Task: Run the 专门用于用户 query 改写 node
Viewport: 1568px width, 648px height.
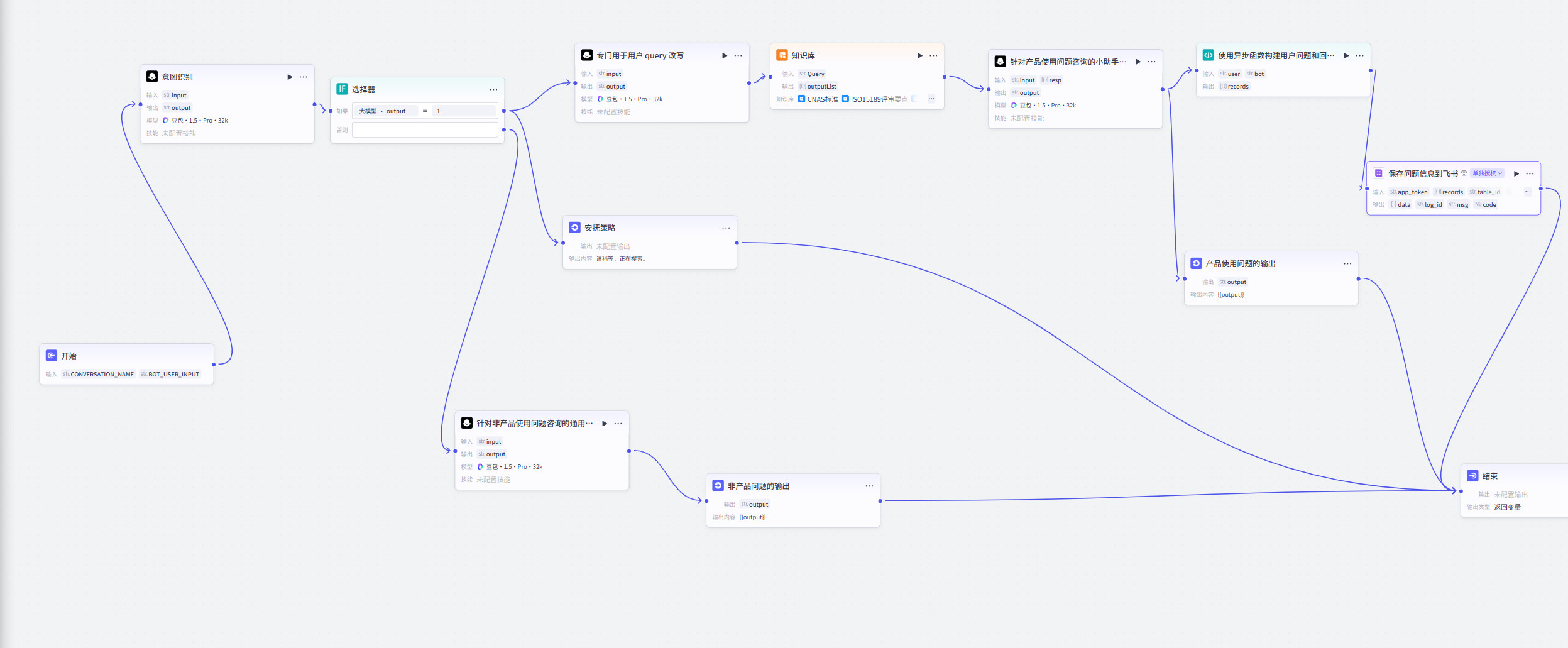Action: coord(724,56)
